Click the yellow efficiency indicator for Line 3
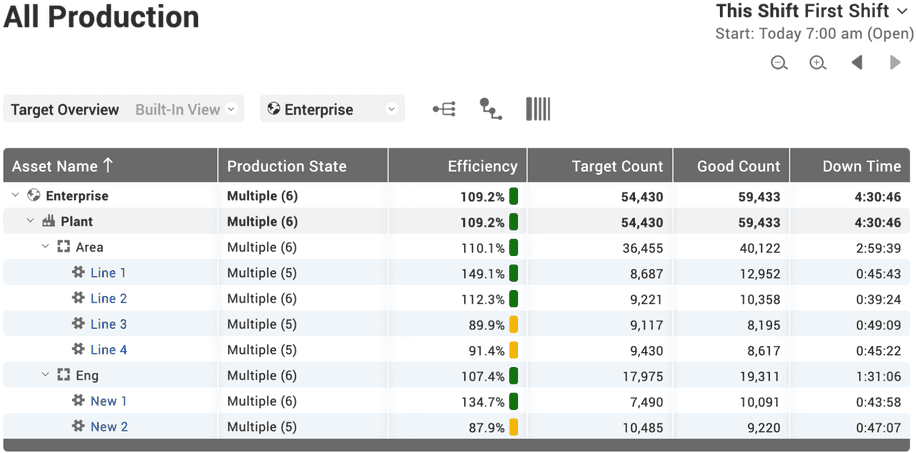The image size is (916, 453). (x=513, y=324)
